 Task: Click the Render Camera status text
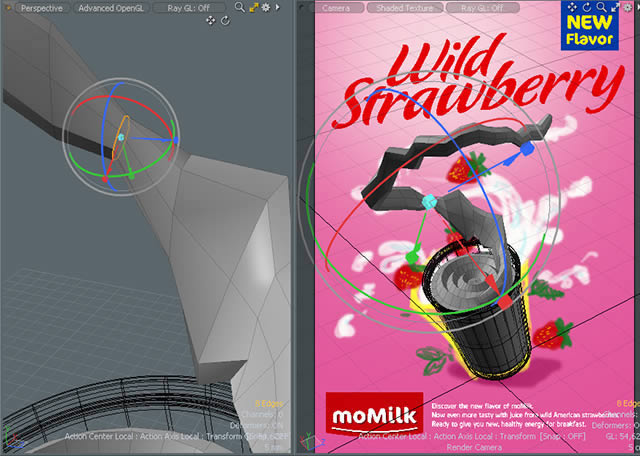(473, 447)
